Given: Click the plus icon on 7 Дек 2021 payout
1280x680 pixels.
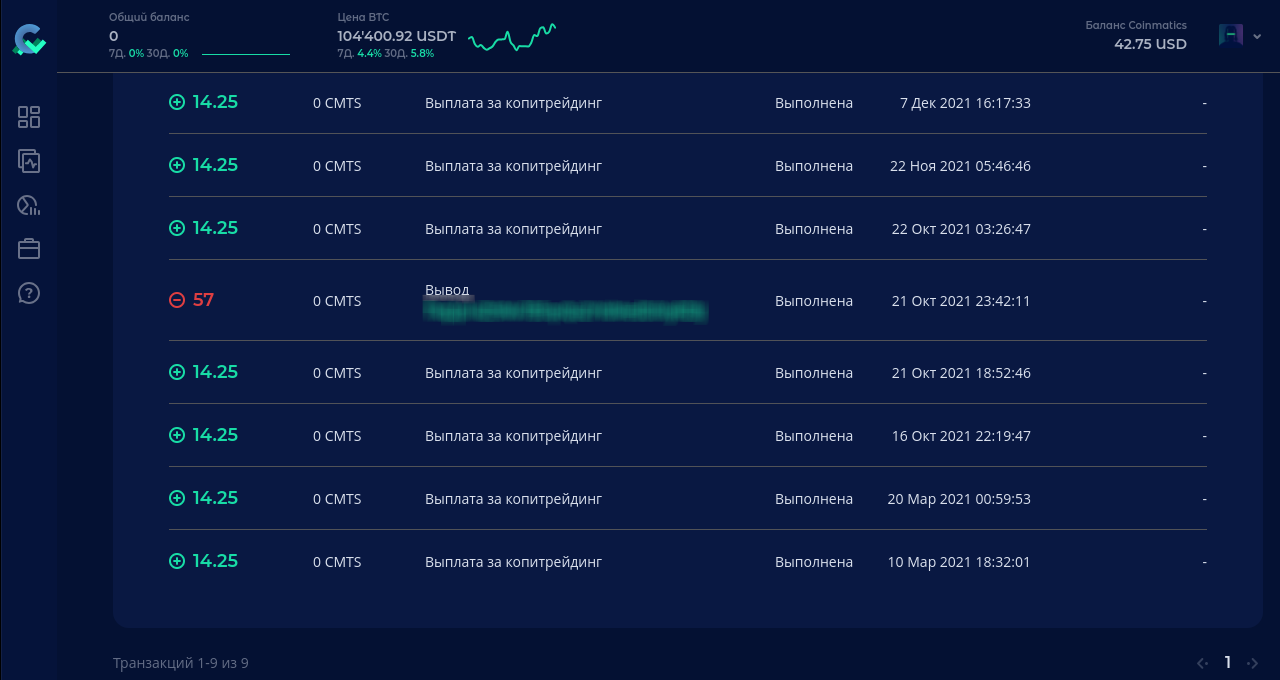Looking at the screenshot, I should pyautogui.click(x=177, y=102).
